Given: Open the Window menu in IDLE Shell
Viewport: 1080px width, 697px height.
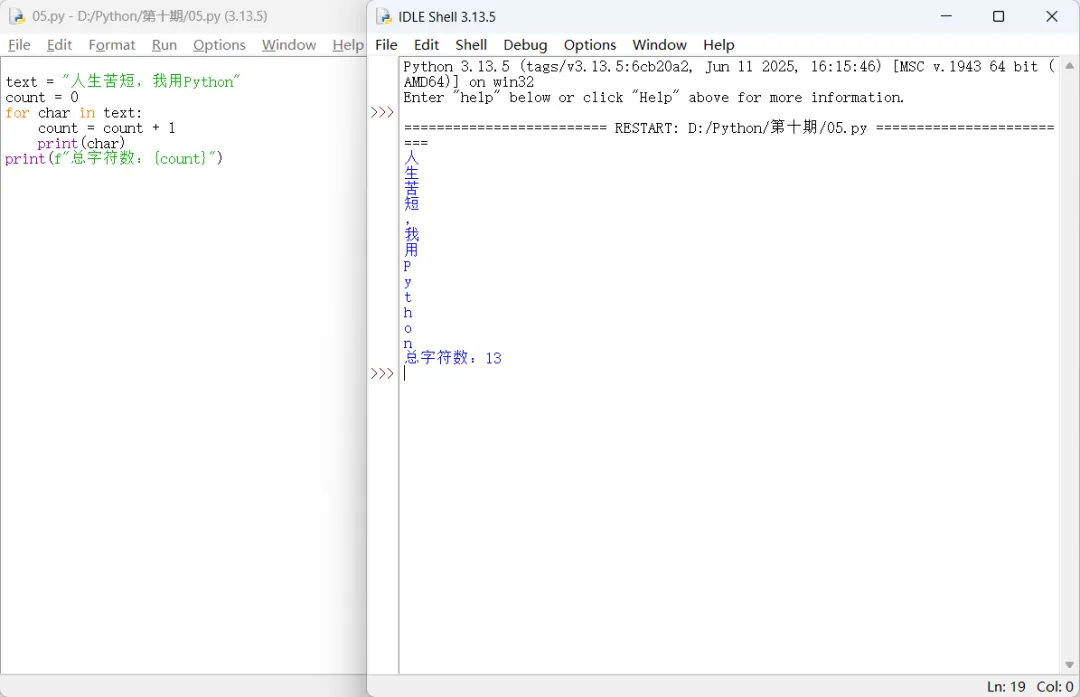Looking at the screenshot, I should (659, 45).
